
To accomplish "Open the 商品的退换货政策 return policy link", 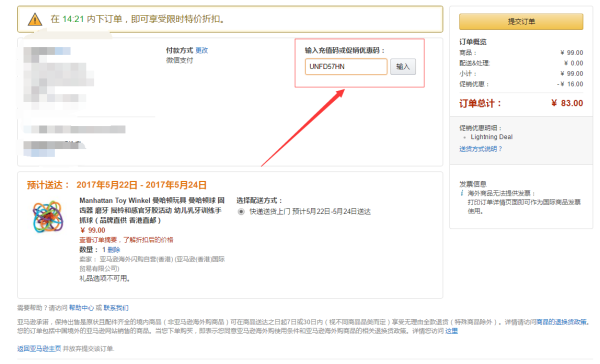I will 561,322.
